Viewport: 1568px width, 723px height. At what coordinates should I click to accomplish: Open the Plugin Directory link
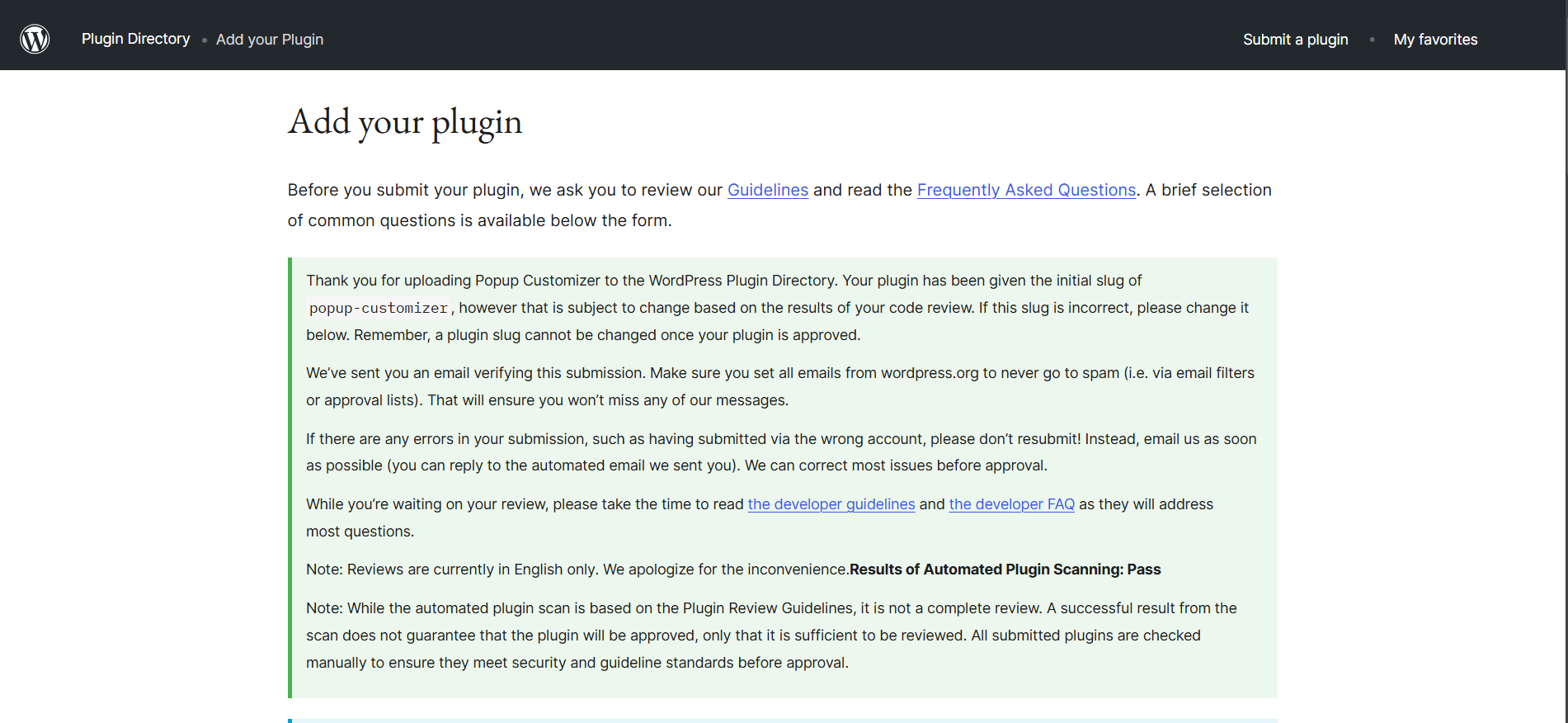[135, 39]
